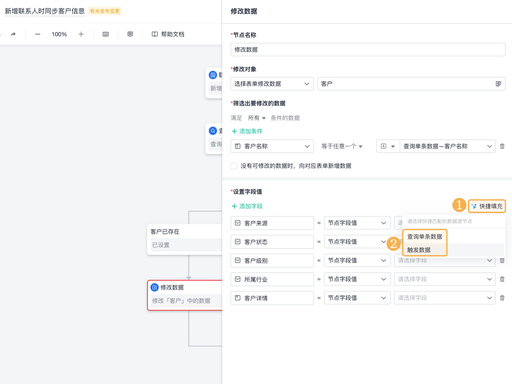This screenshot has height=384, width=512.
Task: Click the 客户来源 field box
Action: coord(272,223)
